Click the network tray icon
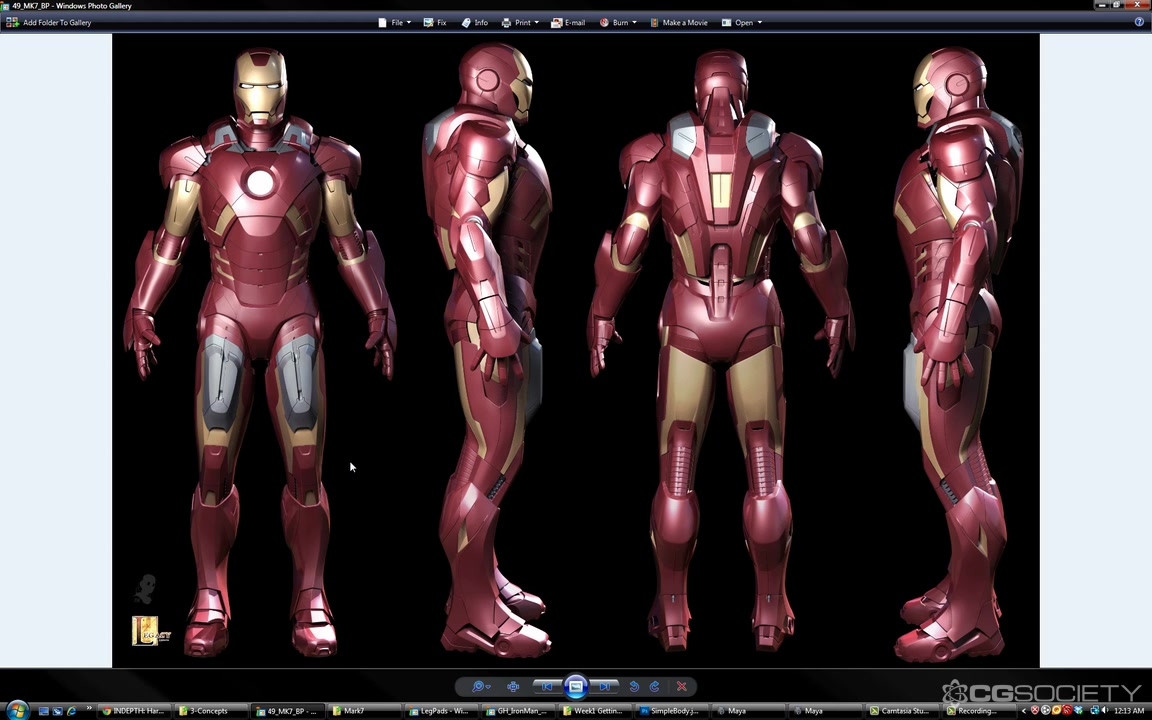1152x720 pixels. pyautogui.click(x=1095, y=710)
